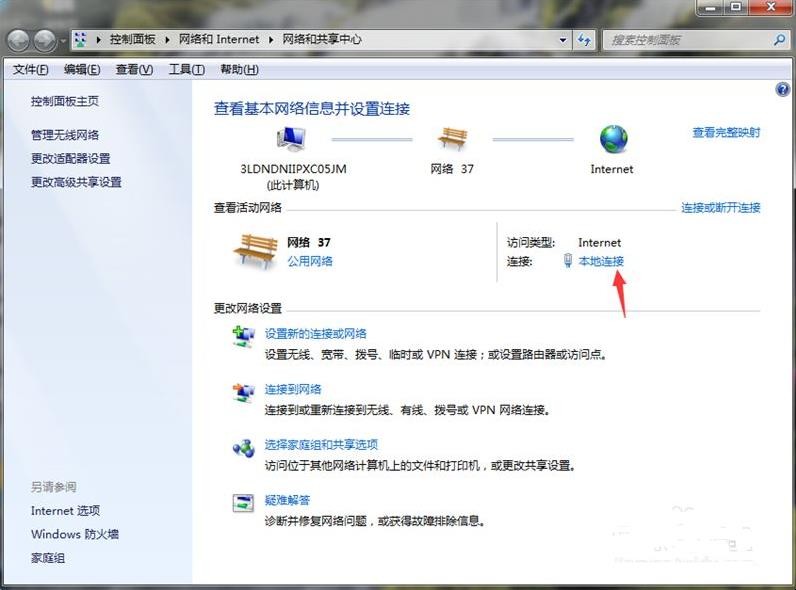Screen dimensions: 796x590
Task: Select 网络和 Internet breadcrumb
Action: click(219, 40)
